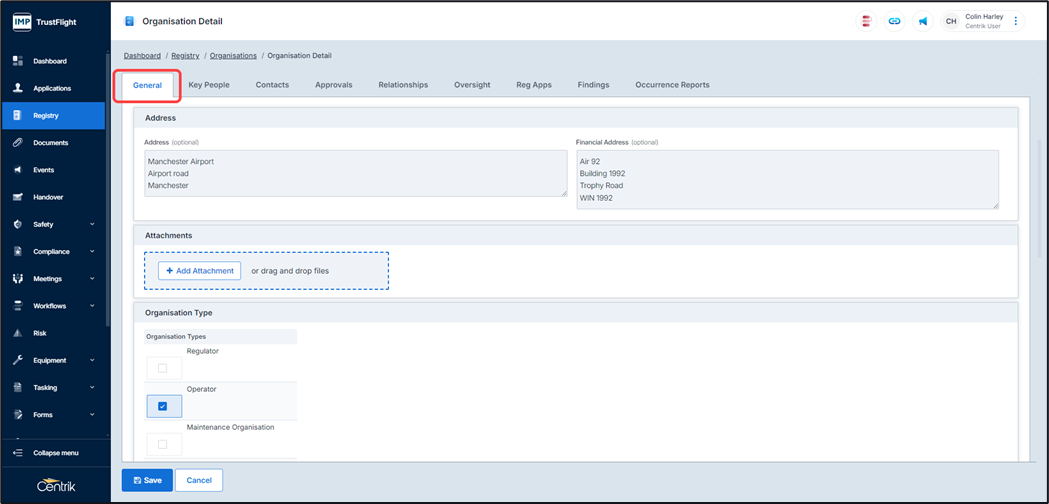Click into the Financial Address text field

point(786,180)
